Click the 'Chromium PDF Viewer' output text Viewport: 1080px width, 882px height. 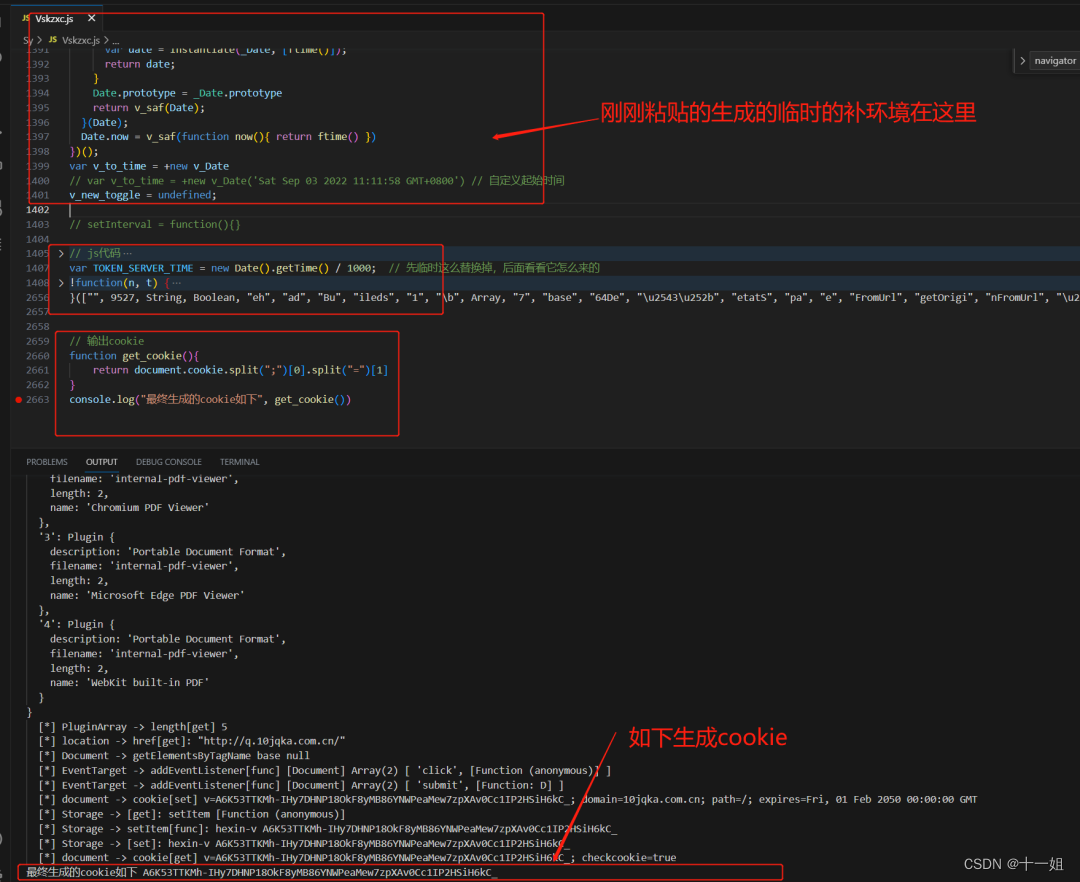pos(149,507)
